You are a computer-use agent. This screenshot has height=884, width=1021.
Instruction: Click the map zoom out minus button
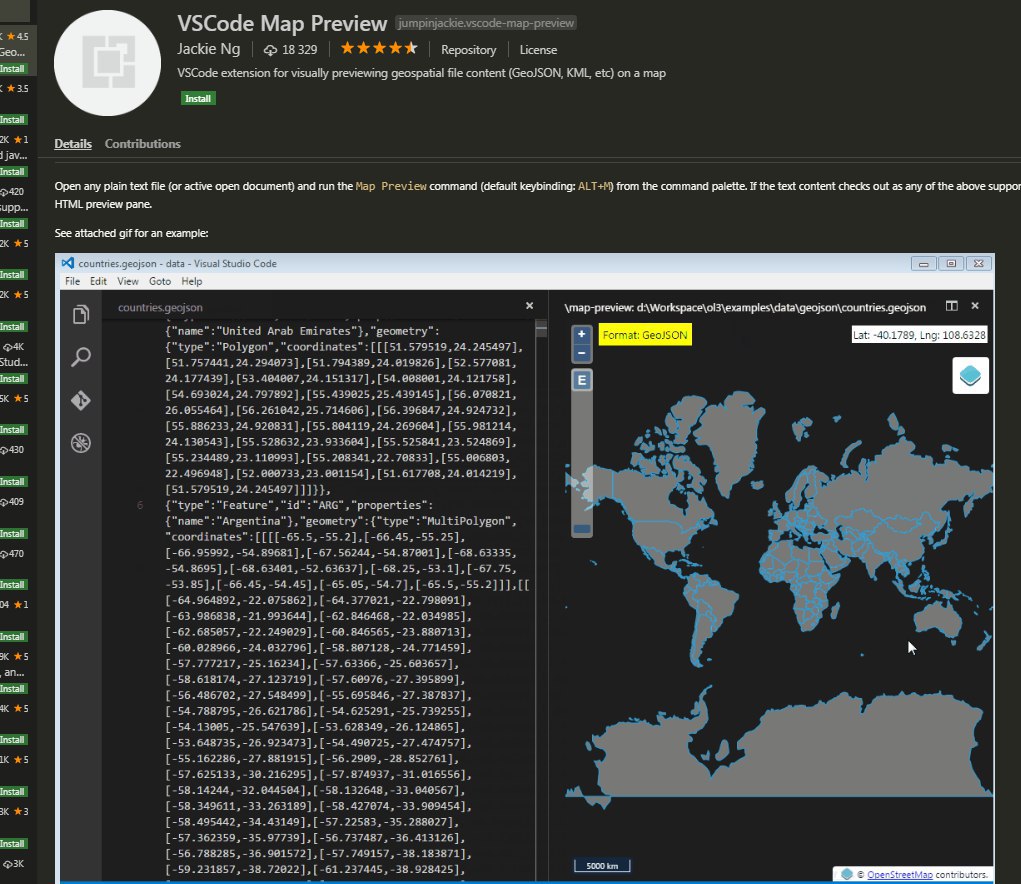(581, 353)
